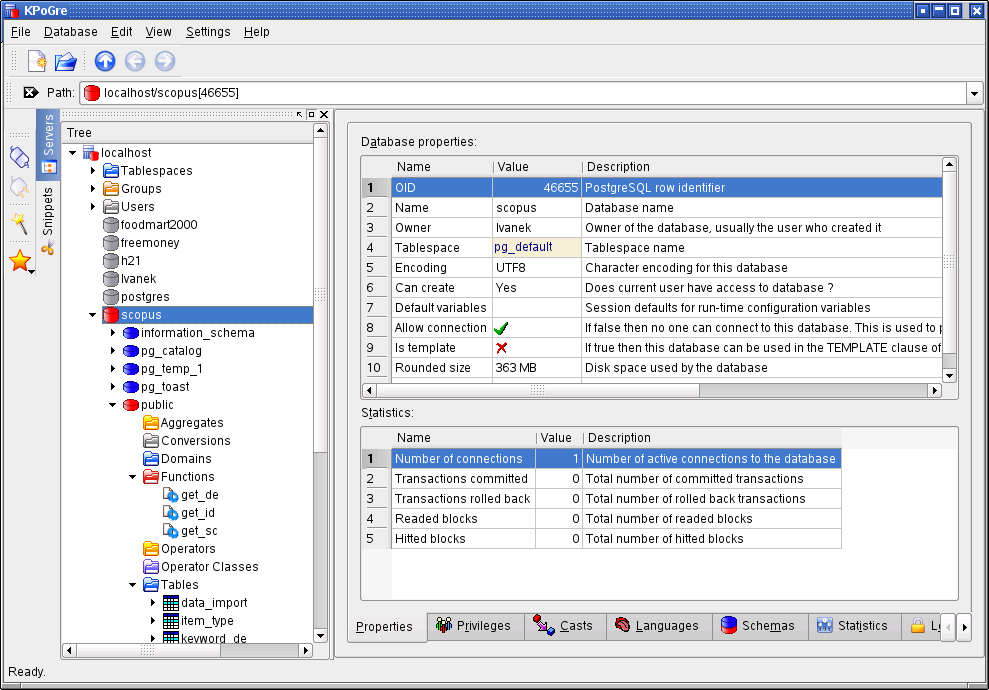
Task: Click the get_de function icon
Action: (170, 495)
